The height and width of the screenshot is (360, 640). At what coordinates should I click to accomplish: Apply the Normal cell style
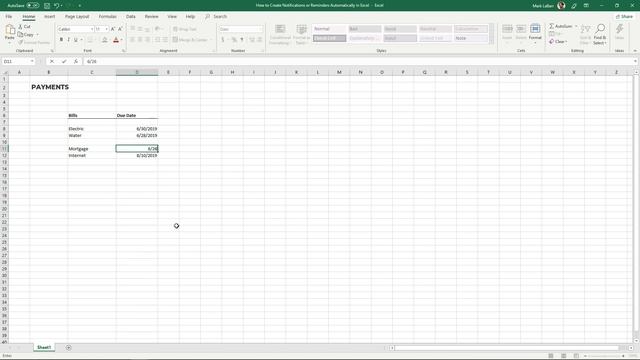[x=329, y=29]
